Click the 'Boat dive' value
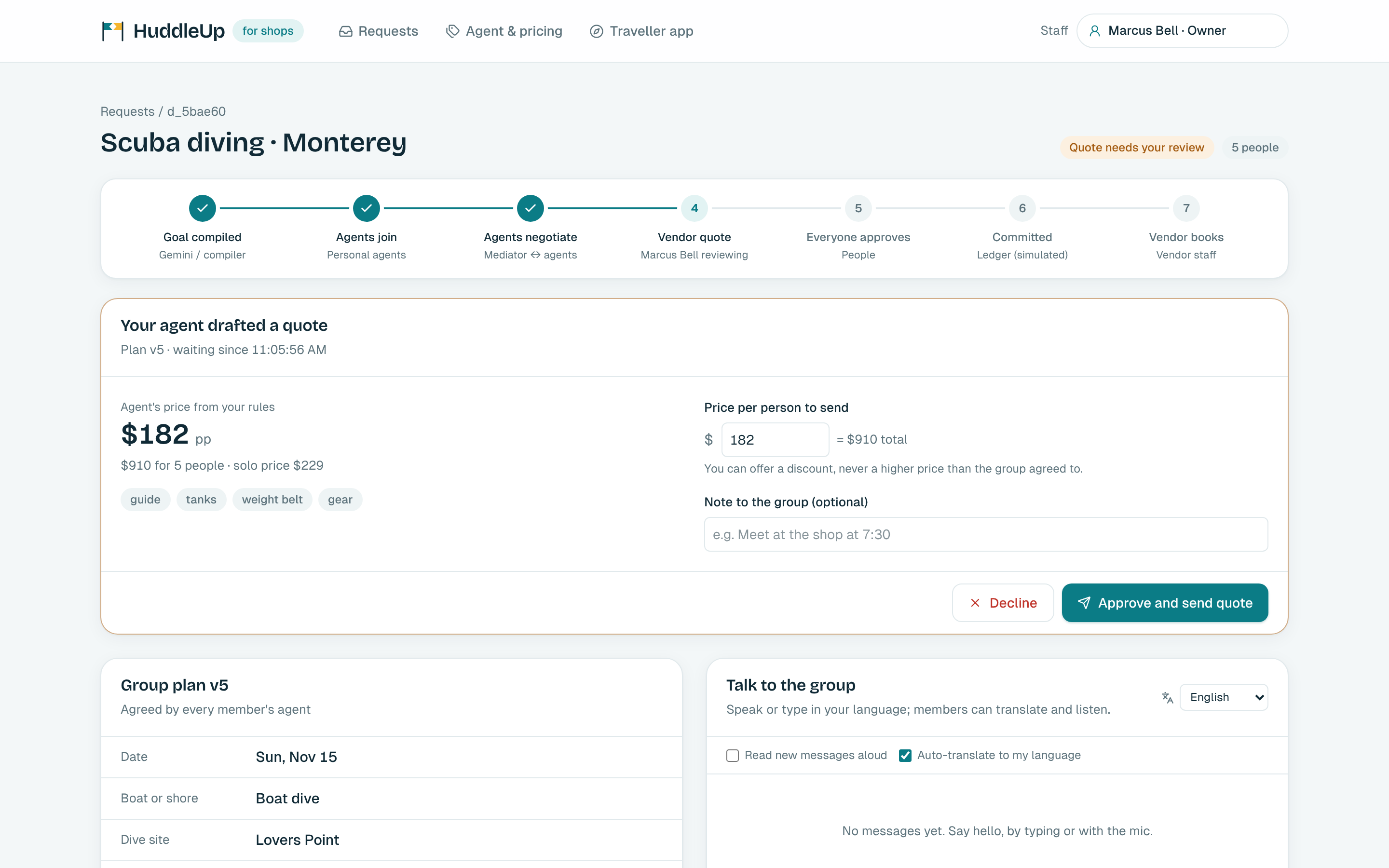 [x=287, y=799]
